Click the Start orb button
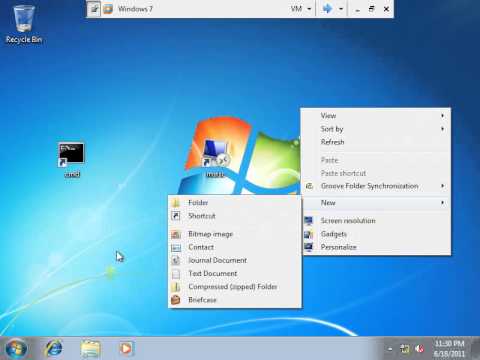This screenshot has width=480, height=360. pyautogui.click(x=16, y=349)
